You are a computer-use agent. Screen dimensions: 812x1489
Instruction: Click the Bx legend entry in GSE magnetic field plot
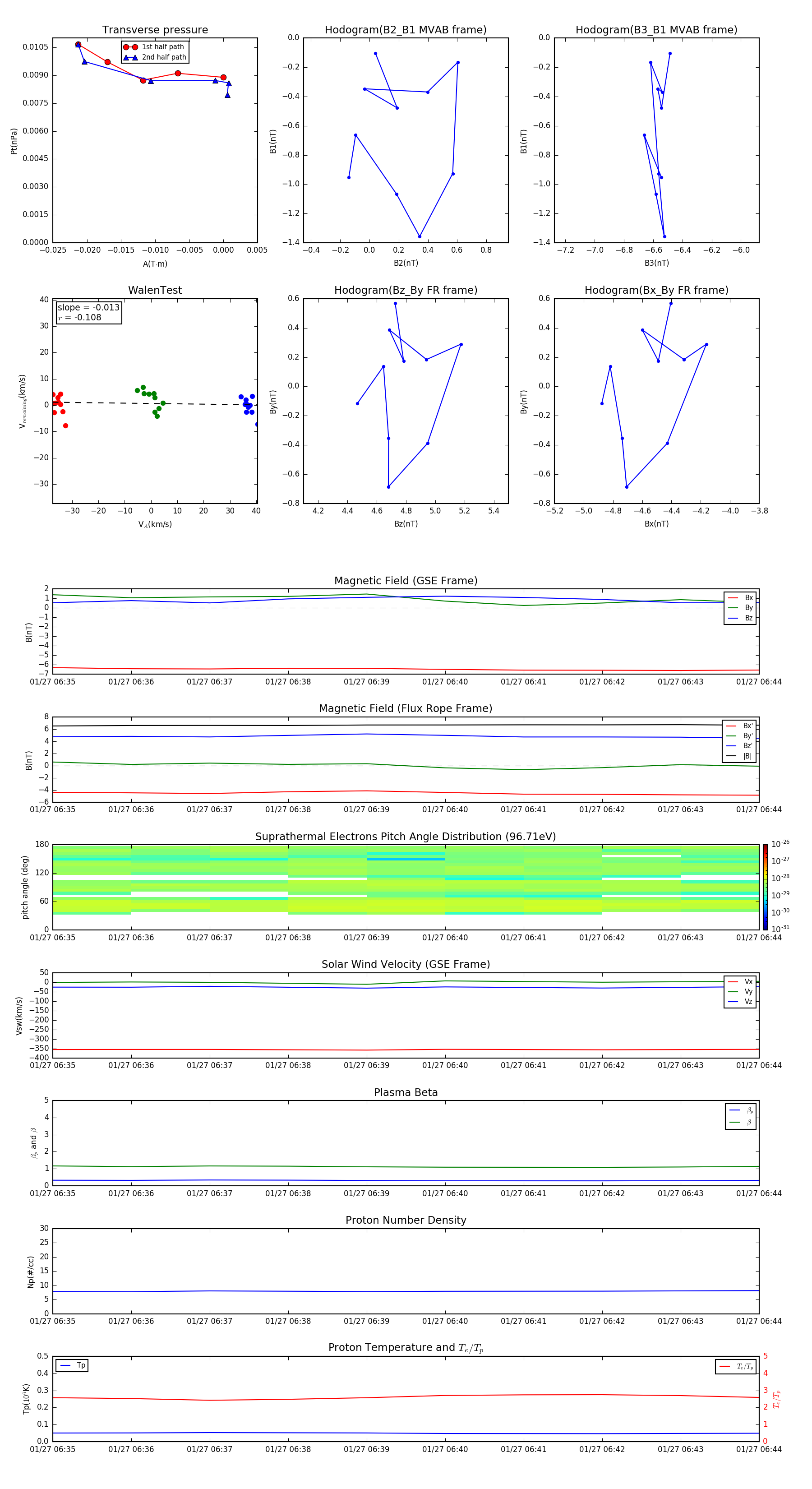(740, 598)
